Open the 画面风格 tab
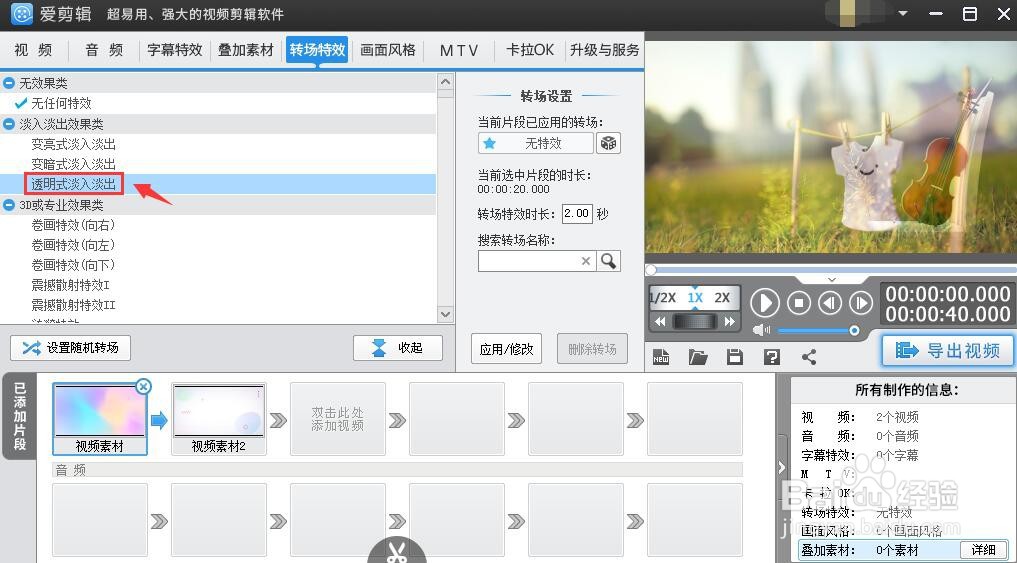Image resolution: width=1017 pixels, height=563 pixels. tap(388, 51)
